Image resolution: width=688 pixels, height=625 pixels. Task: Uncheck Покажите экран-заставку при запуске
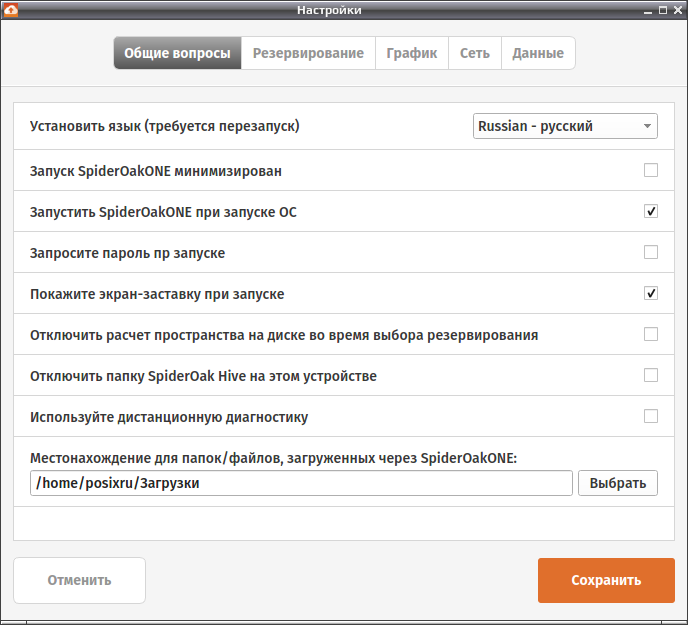[651, 293]
